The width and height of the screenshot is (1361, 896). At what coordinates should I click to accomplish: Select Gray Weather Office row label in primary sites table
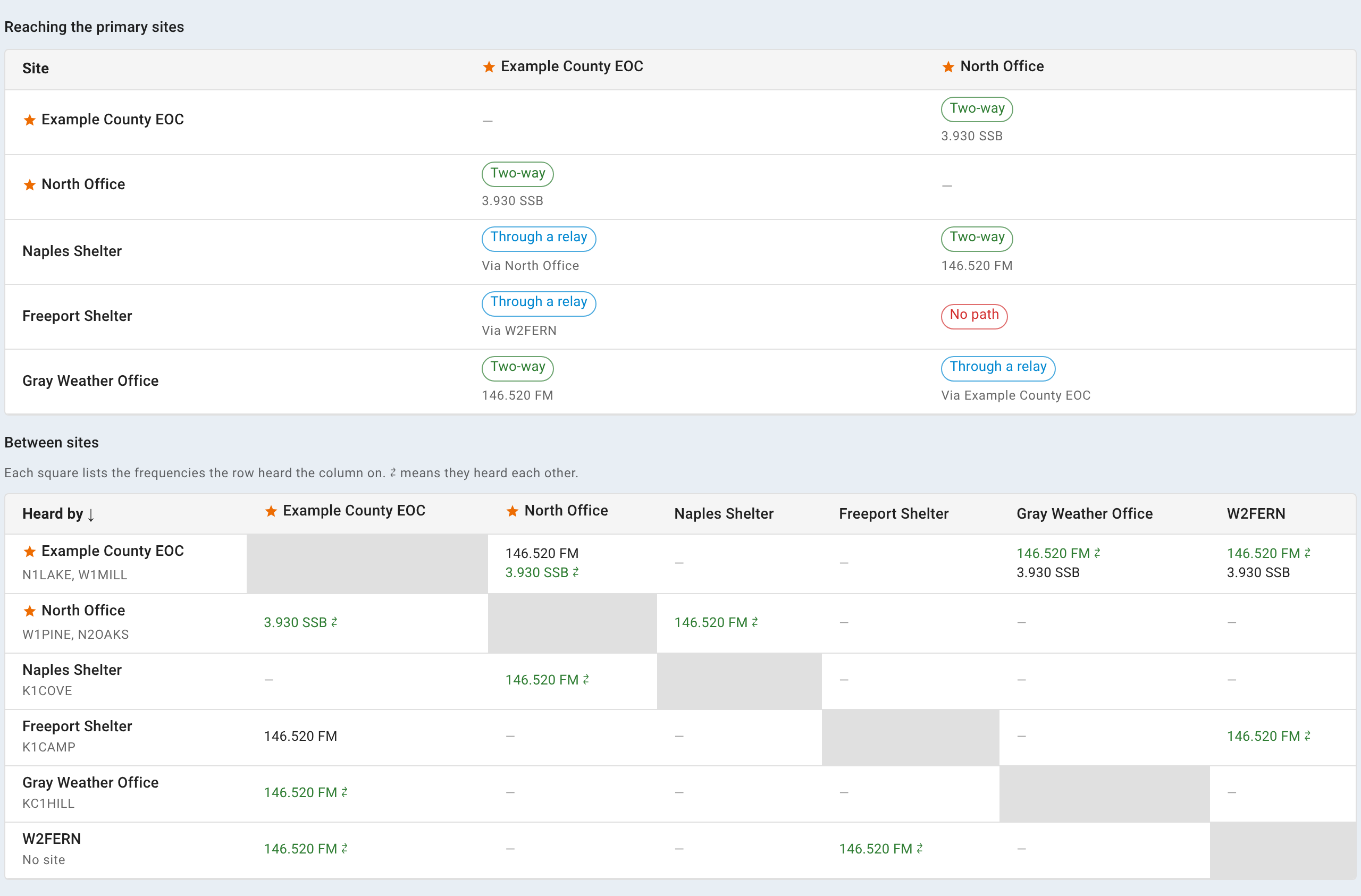[x=90, y=382]
